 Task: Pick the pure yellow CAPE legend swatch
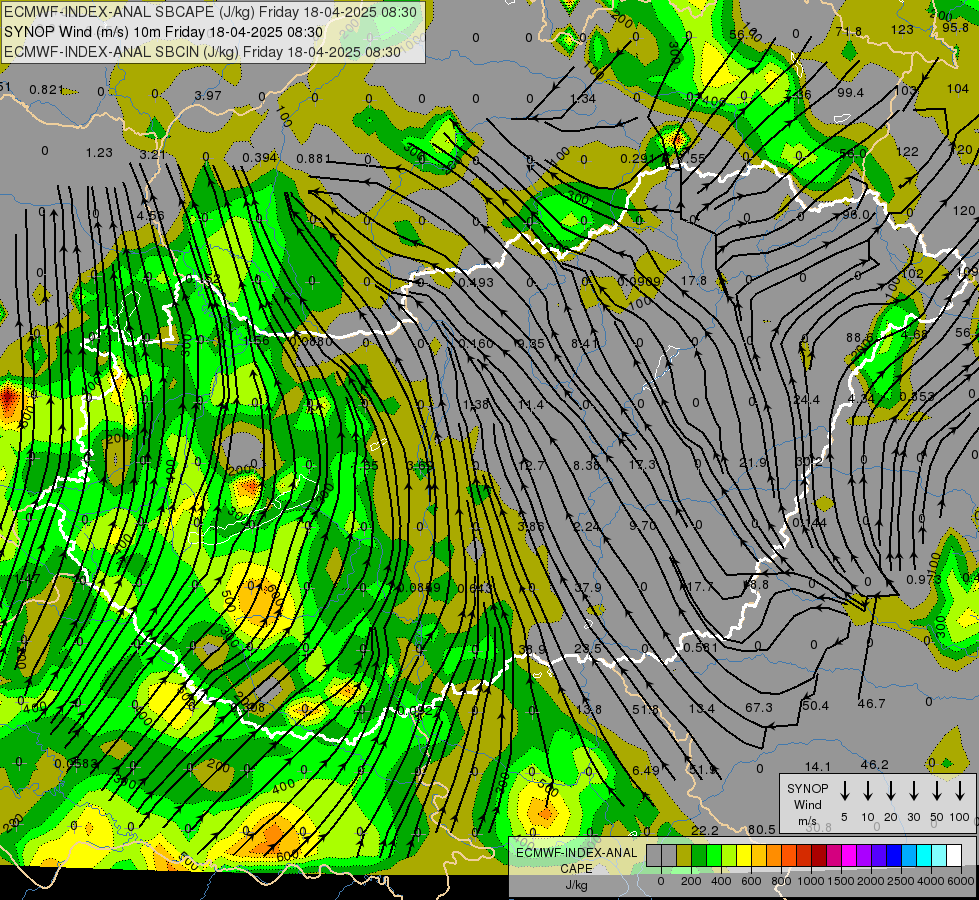(744, 856)
